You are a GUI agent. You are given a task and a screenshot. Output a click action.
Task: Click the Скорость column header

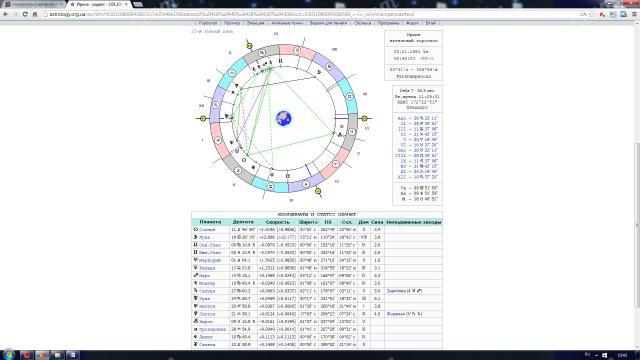click(x=278, y=222)
